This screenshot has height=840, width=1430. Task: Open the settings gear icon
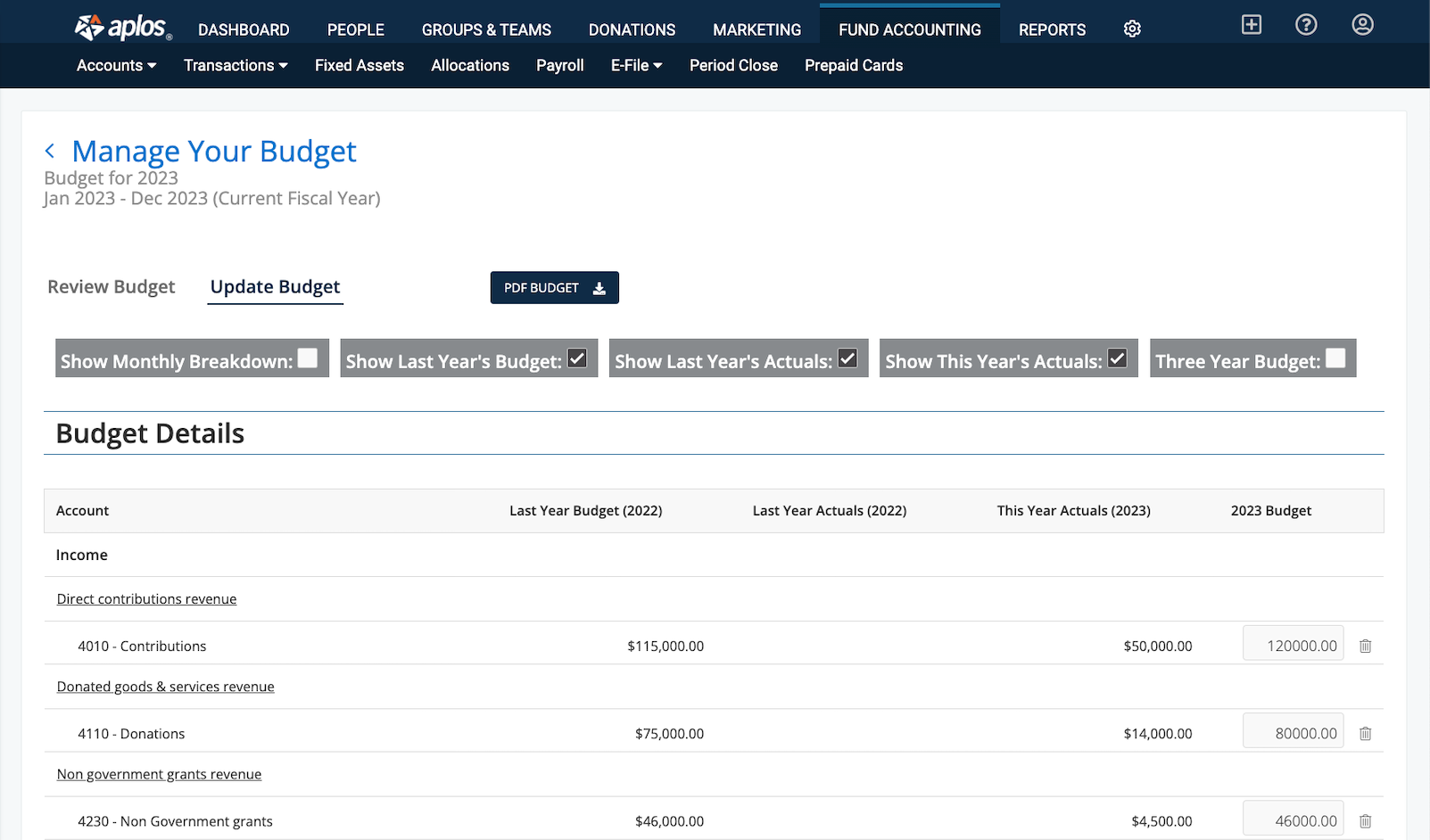click(1132, 29)
